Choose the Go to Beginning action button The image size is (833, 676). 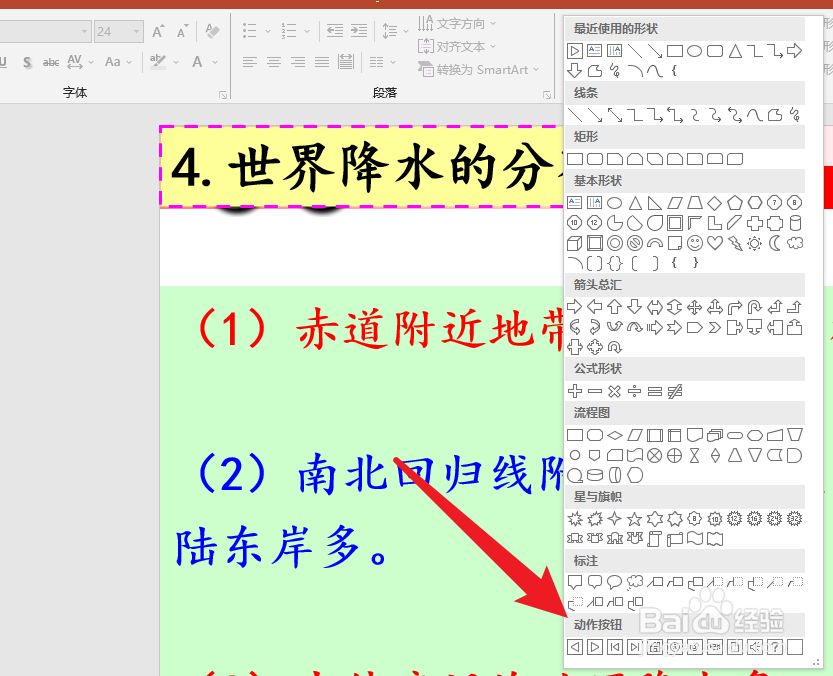tap(615, 647)
